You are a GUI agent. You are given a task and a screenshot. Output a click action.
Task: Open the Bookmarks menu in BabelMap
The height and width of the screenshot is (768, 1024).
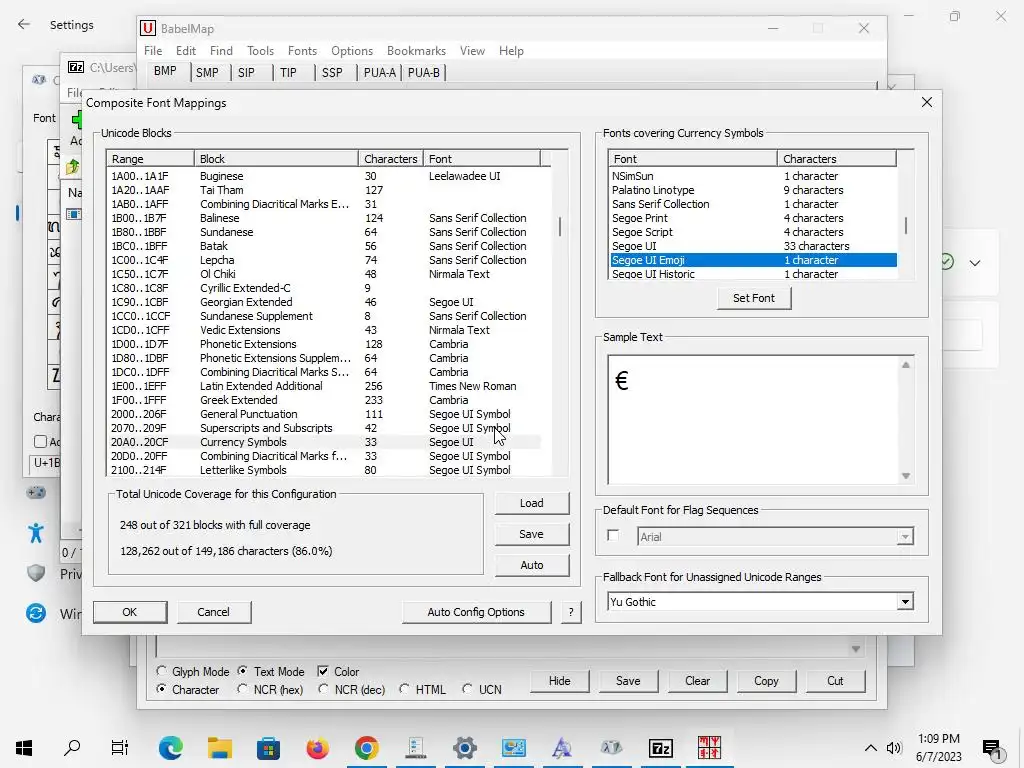point(416,51)
